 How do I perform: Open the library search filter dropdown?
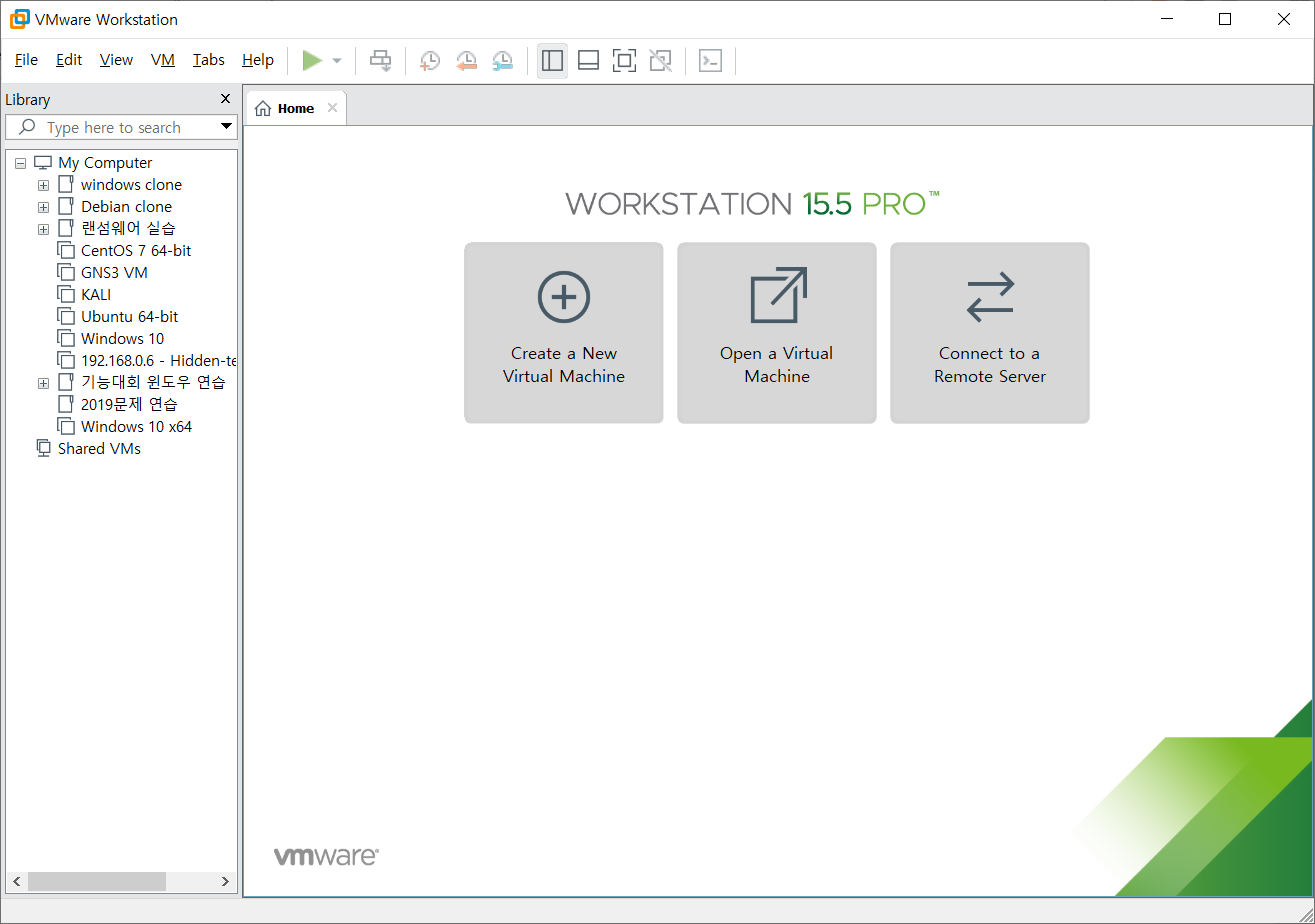click(226, 127)
